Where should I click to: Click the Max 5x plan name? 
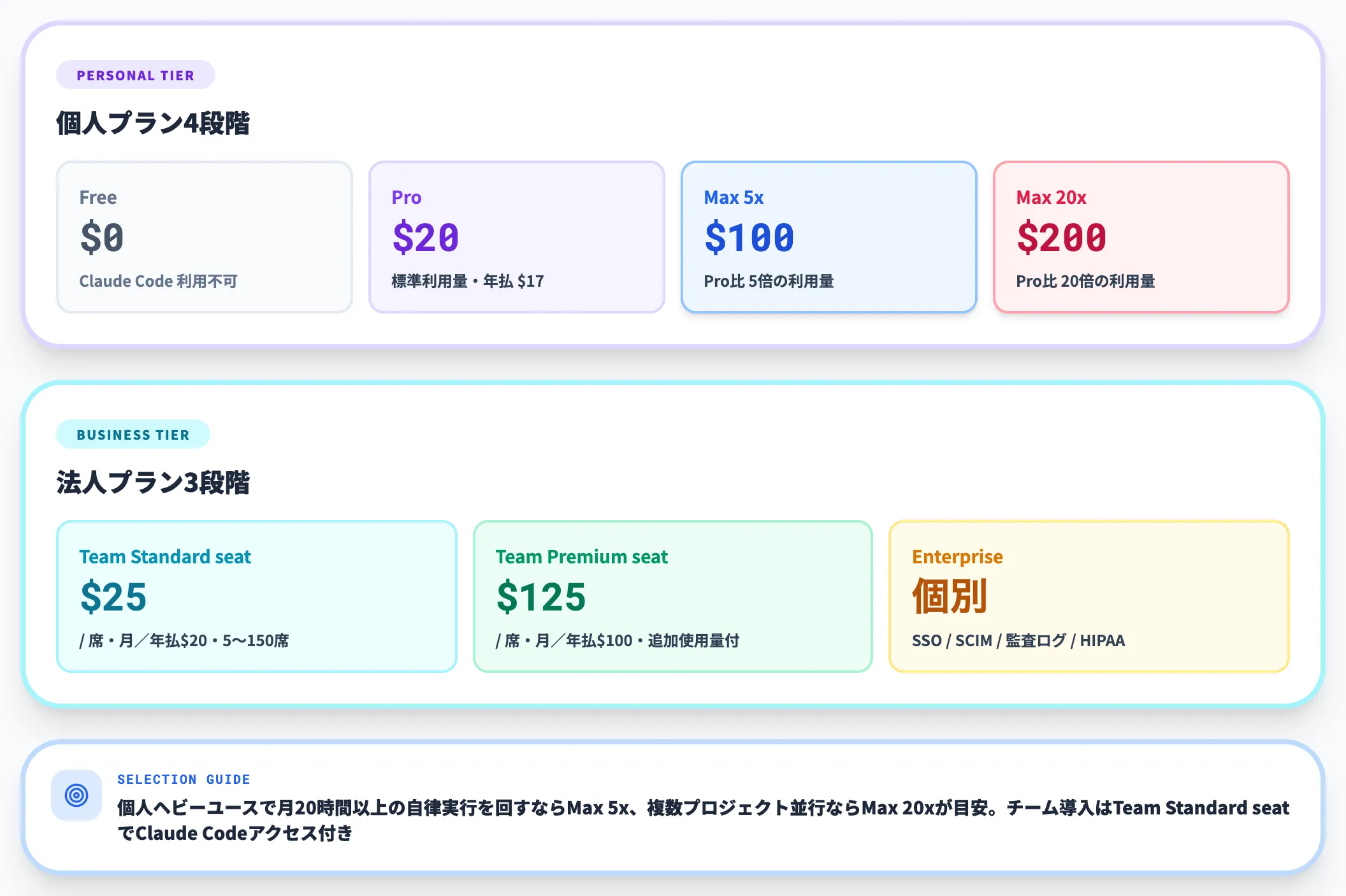pyautogui.click(x=734, y=198)
